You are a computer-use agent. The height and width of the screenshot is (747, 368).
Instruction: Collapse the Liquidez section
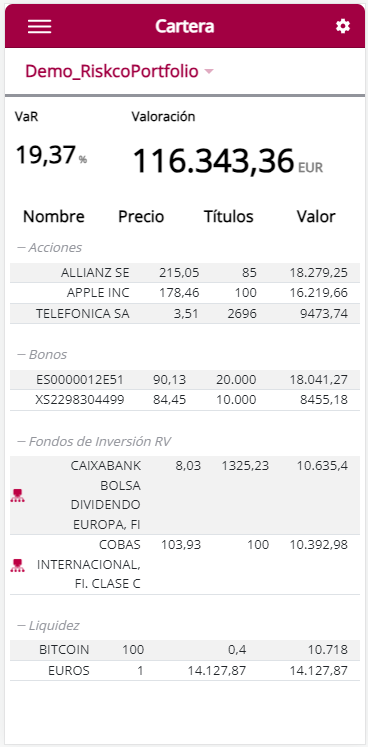48,626
